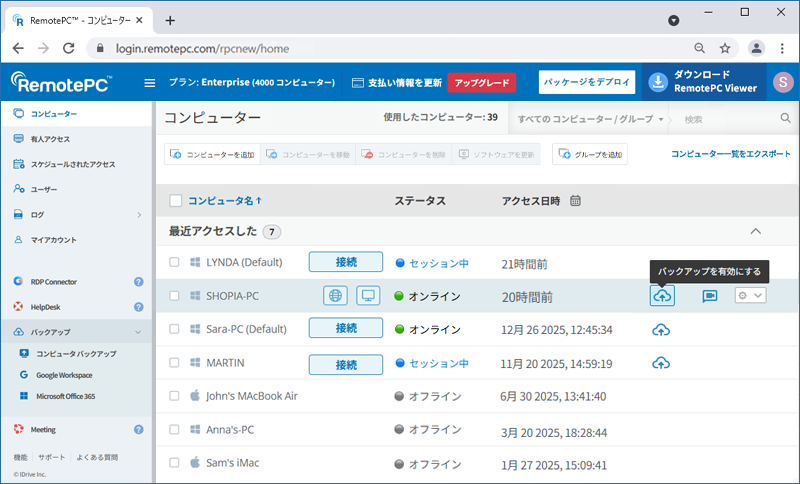The width and height of the screenshot is (800, 484).
Task: Click グループを追加 button
Action: tap(590, 154)
